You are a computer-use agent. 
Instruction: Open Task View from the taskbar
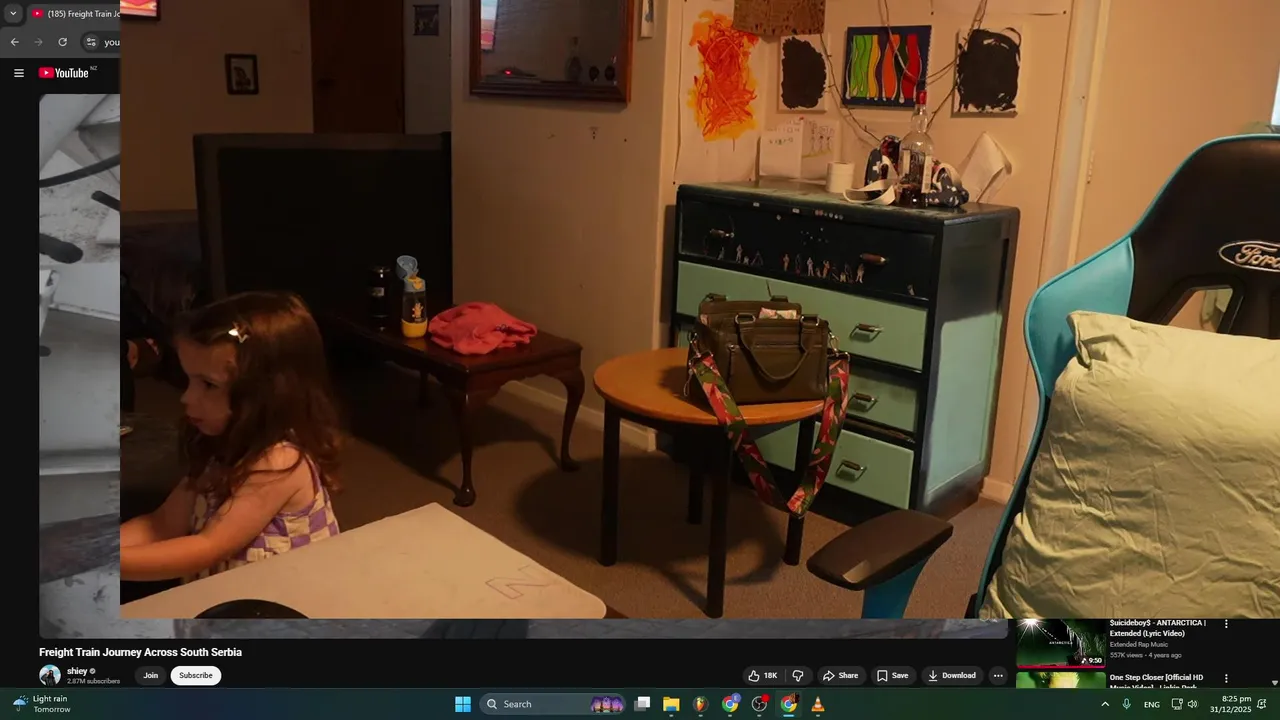tap(643, 704)
